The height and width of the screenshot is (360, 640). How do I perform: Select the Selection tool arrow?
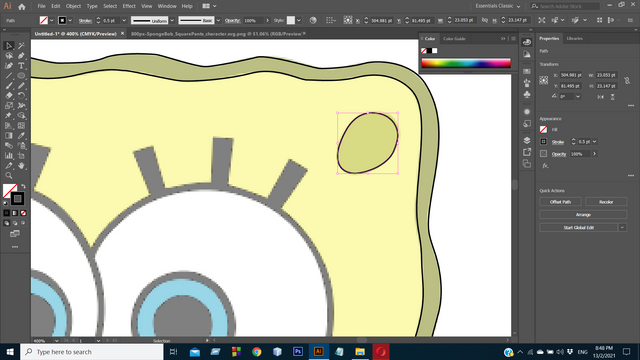9,46
